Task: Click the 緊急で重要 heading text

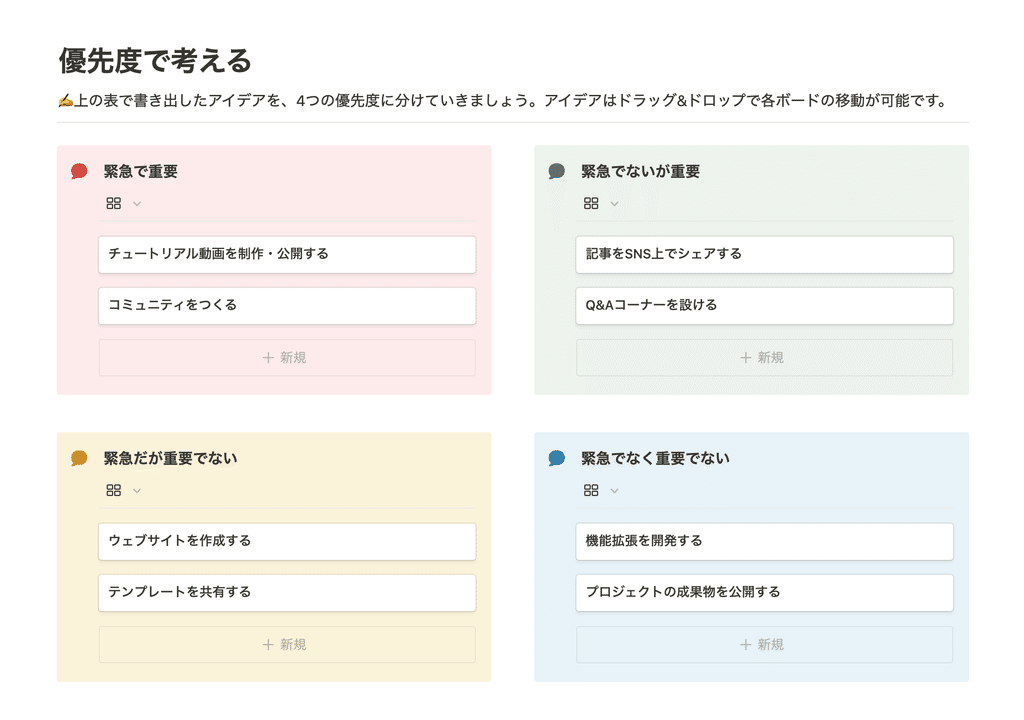Action: click(140, 172)
